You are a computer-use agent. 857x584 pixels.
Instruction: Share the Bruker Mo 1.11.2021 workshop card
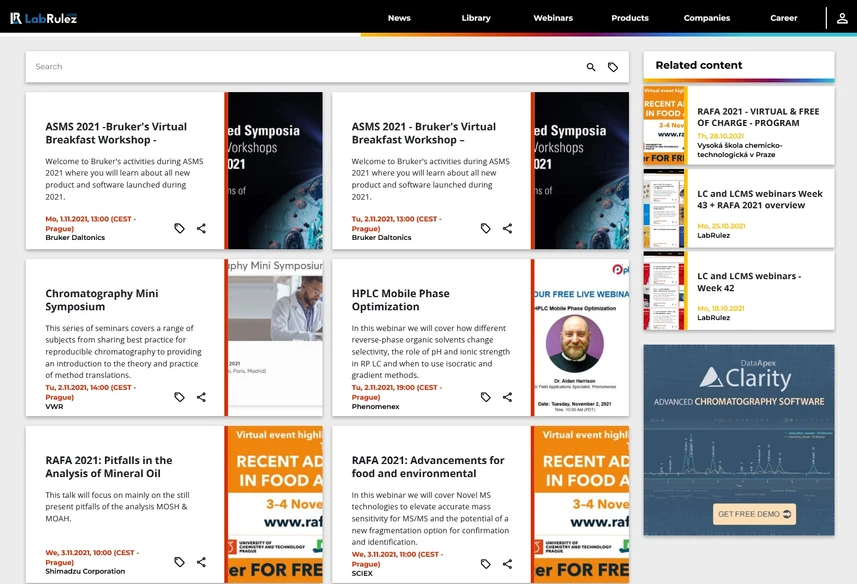tap(201, 228)
